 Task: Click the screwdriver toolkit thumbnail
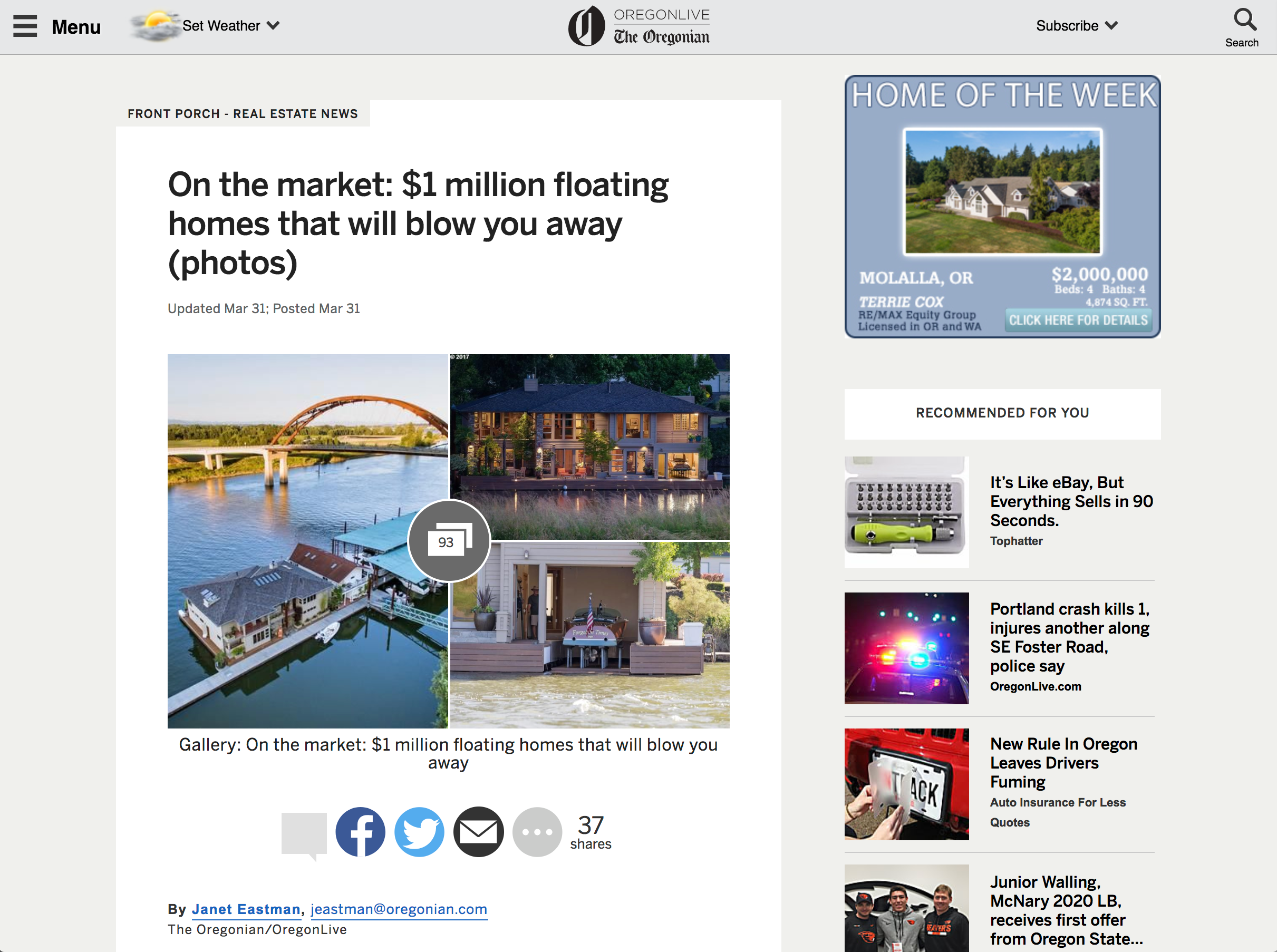(x=906, y=512)
